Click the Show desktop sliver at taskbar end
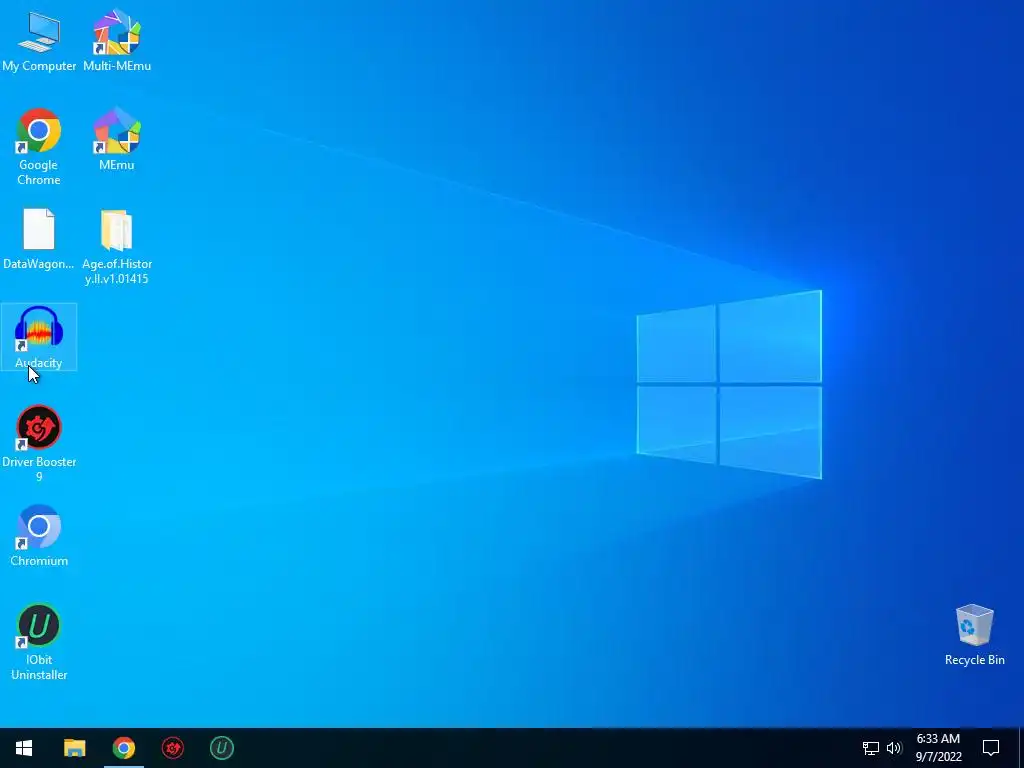The image size is (1024, 768). (1021, 748)
